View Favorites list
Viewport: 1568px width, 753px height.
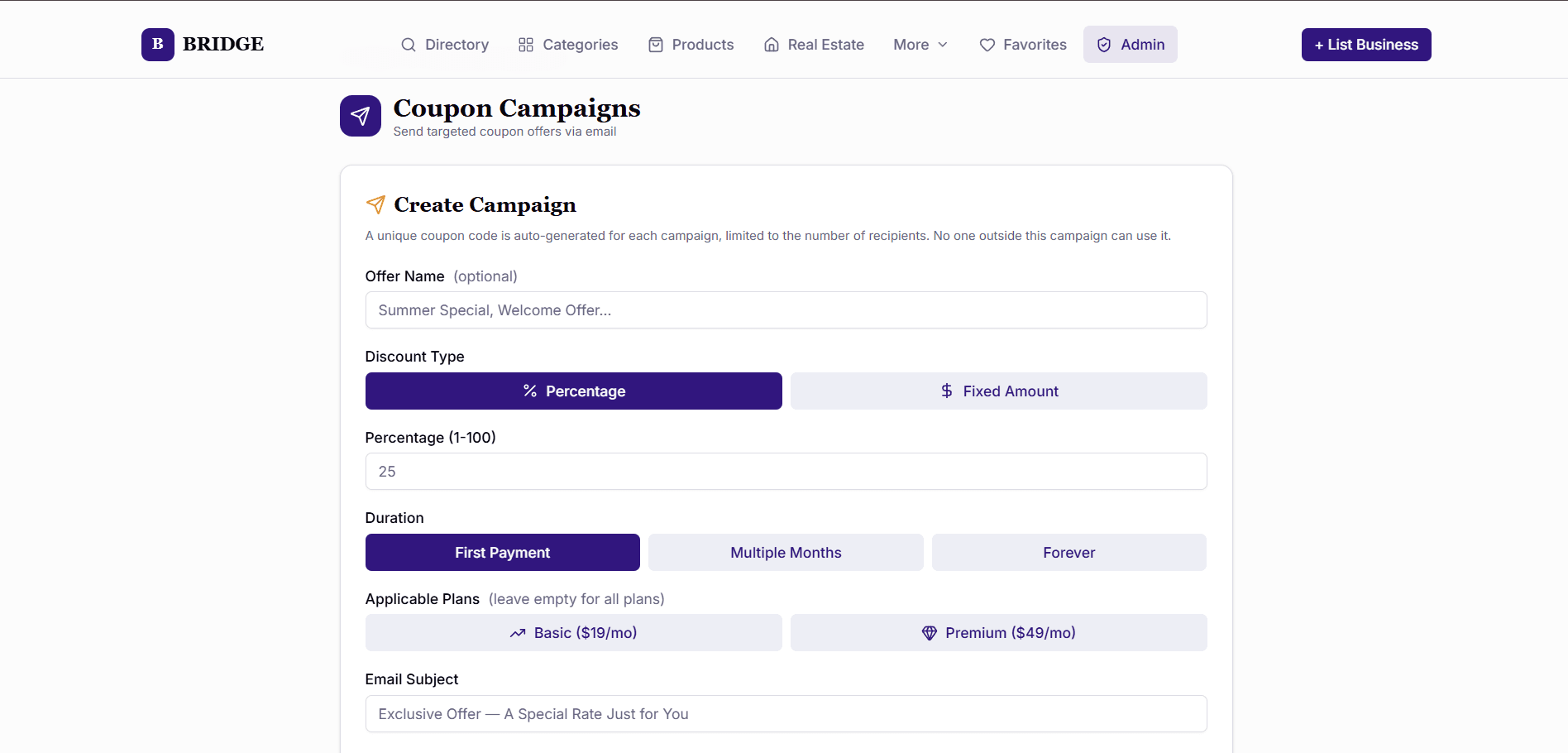(x=1023, y=45)
